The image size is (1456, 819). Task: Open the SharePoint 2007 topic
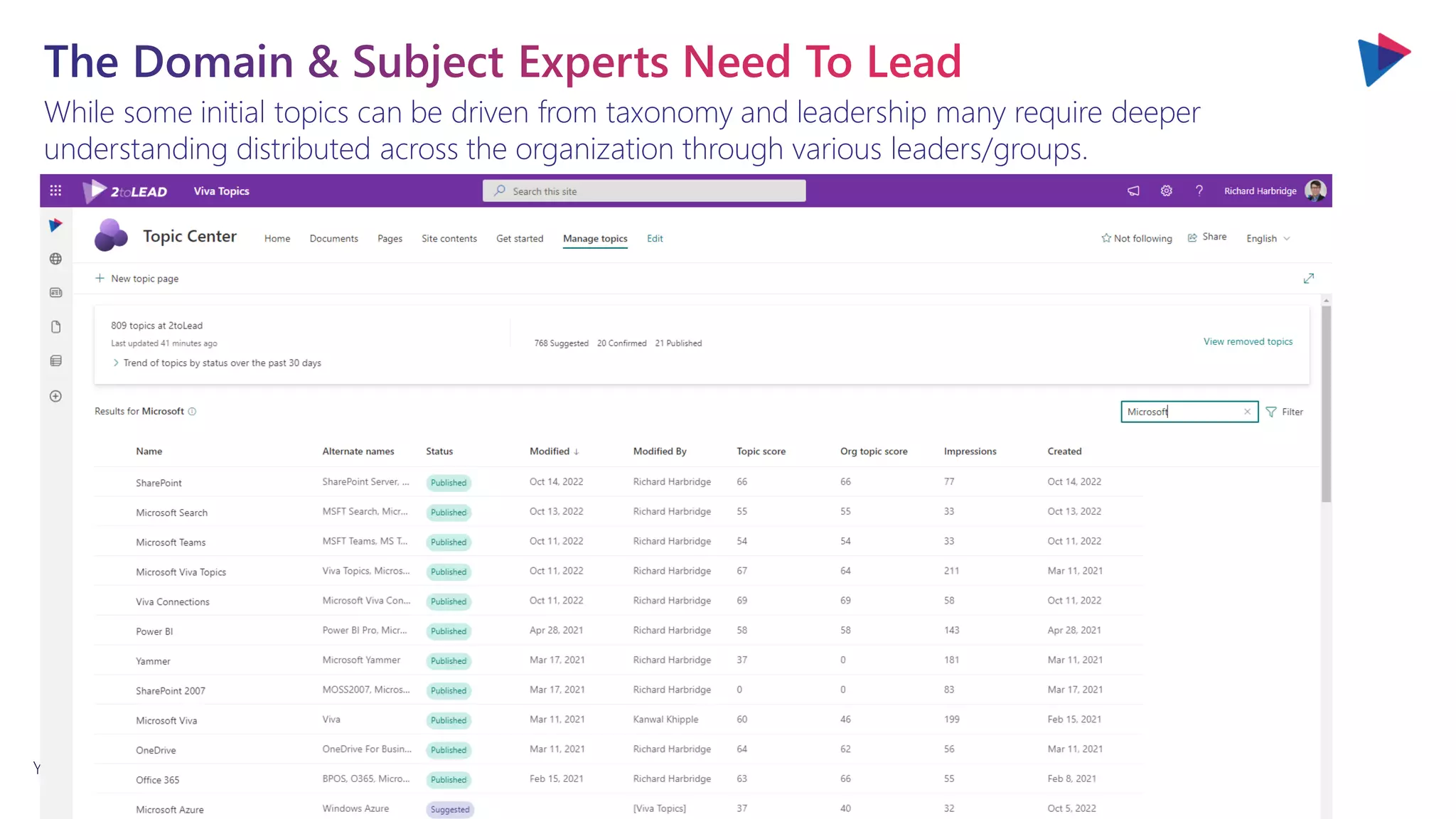pos(171,691)
